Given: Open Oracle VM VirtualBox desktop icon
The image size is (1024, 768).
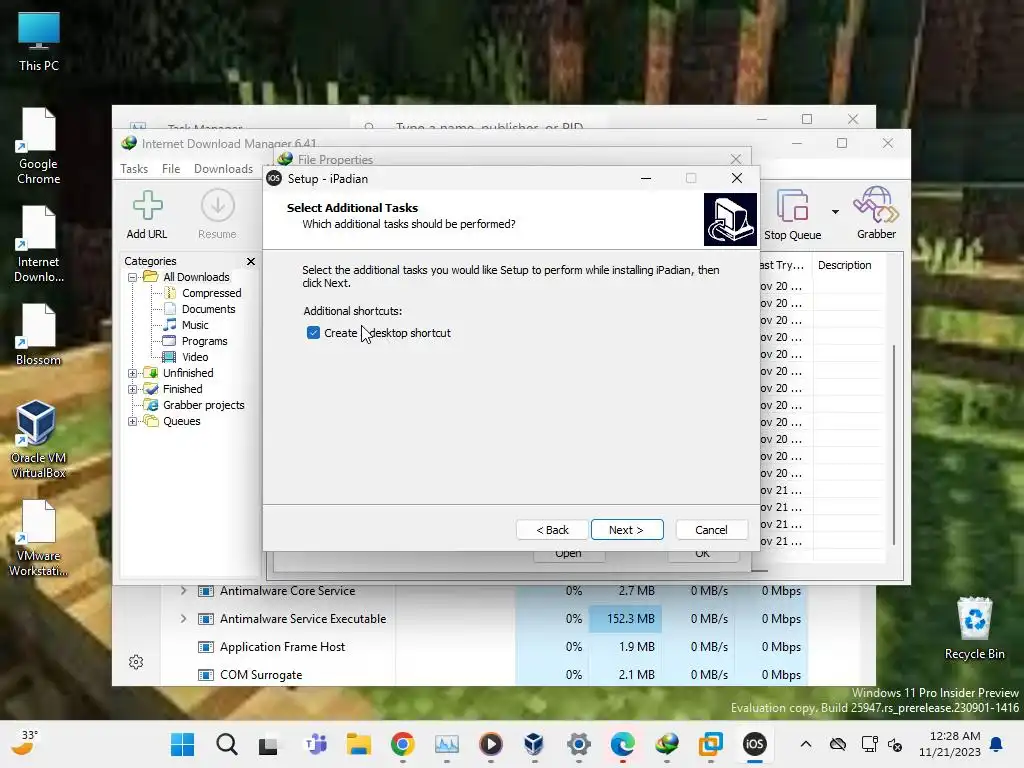Looking at the screenshot, I should 37,439.
